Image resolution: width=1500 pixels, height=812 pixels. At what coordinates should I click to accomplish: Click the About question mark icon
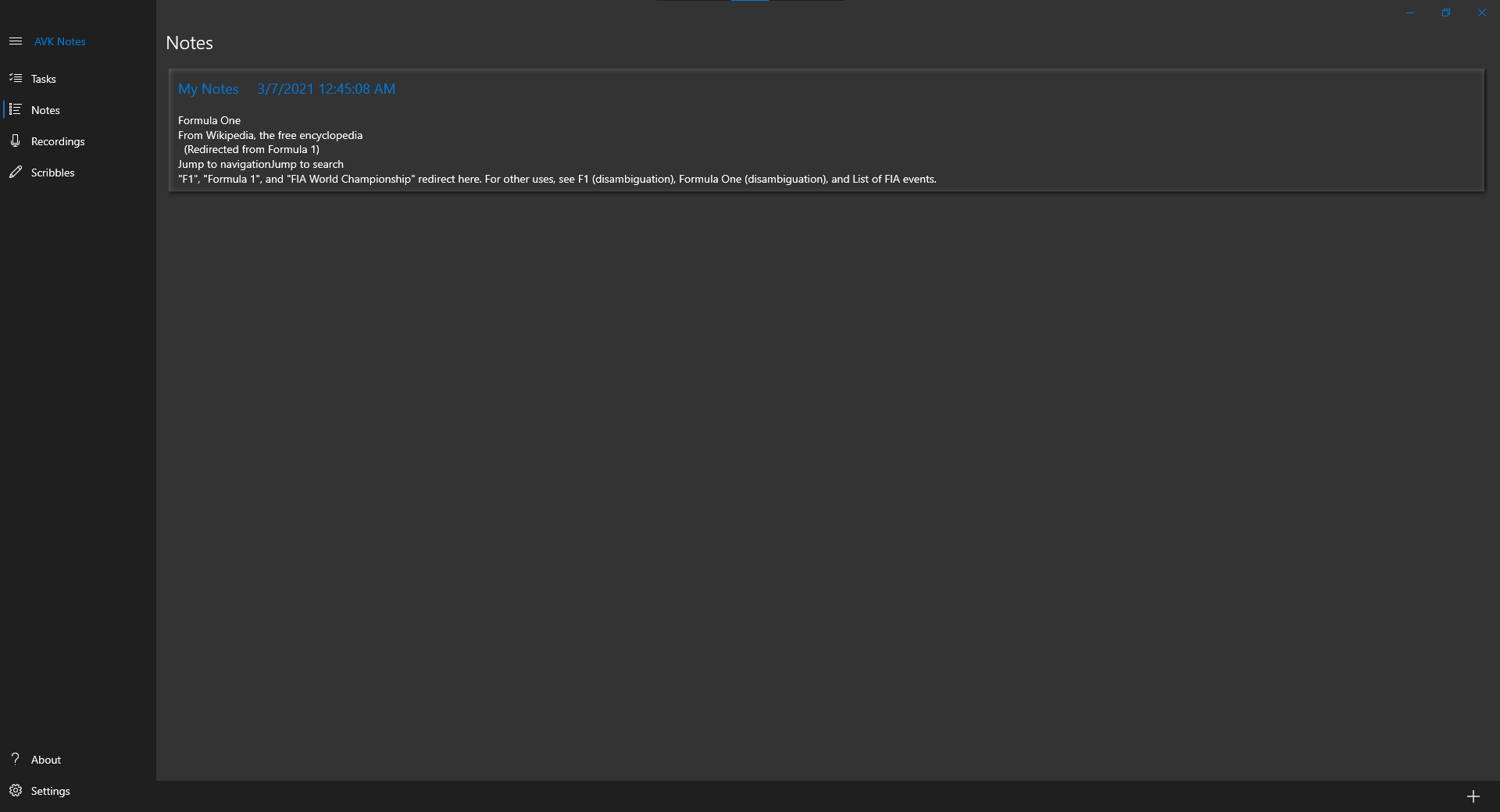click(16, 759)
